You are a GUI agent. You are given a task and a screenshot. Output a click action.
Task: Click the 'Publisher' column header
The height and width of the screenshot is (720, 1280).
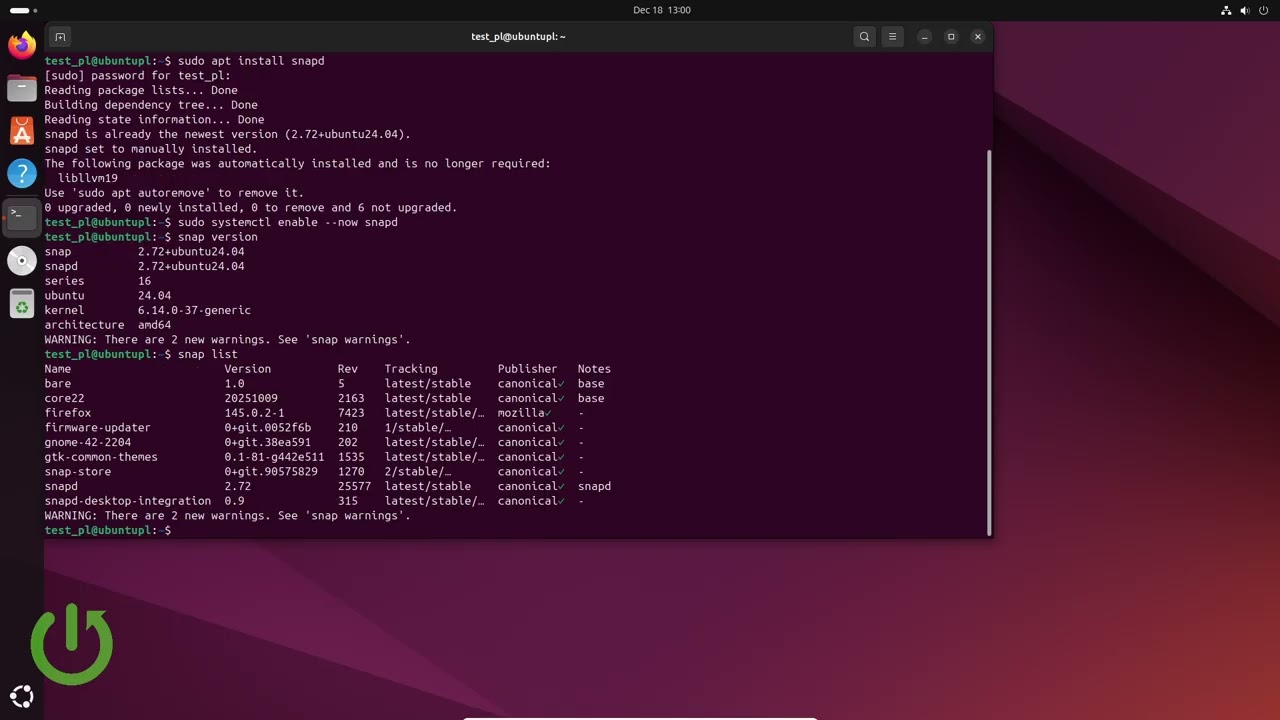point(528,369)
